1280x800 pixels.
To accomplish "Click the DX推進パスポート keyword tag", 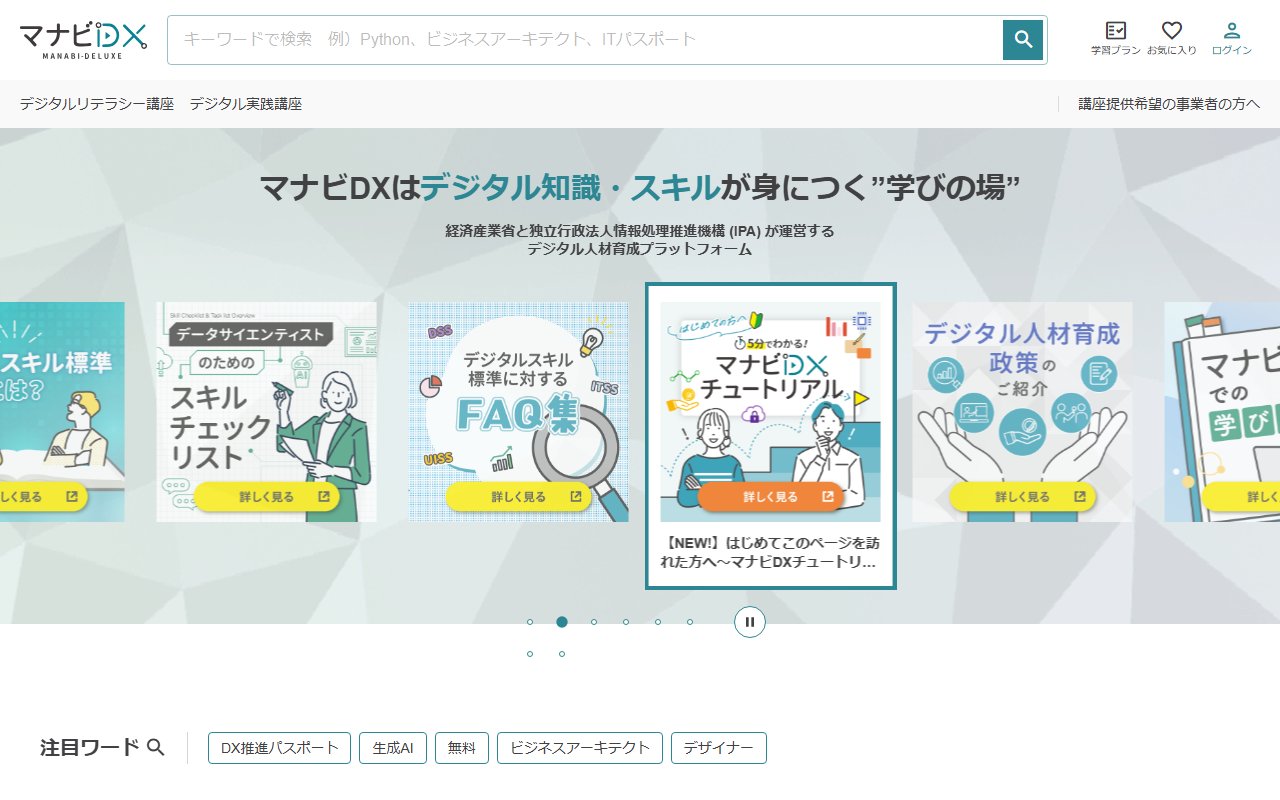I will (279, 748).
